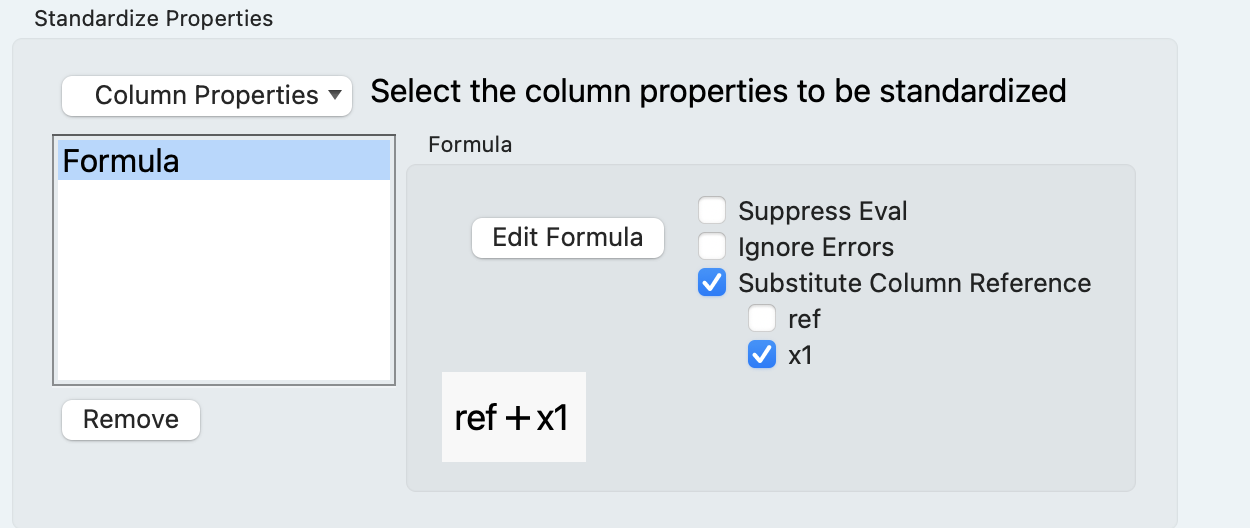Uncheck the x1 column reference checkbox
The image size is (1250, 528).
tap(762, 355)
